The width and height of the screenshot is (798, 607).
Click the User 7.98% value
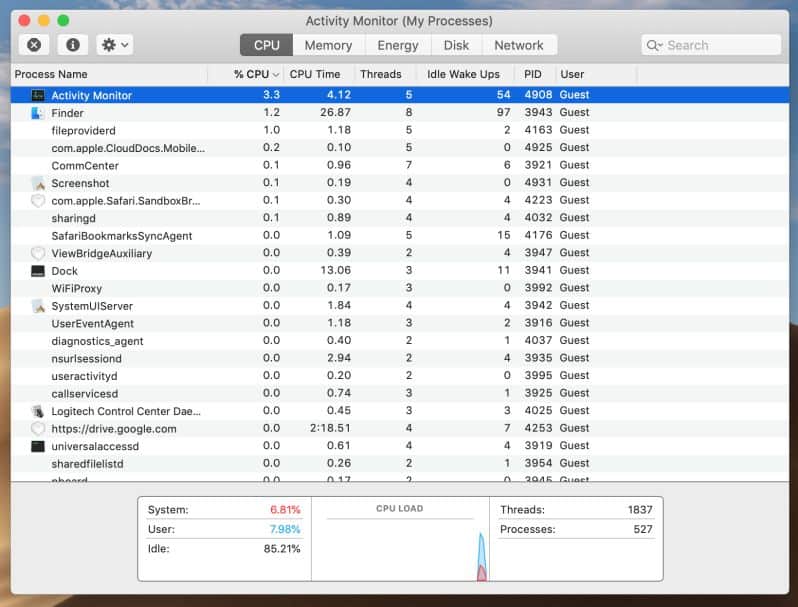click(x=284, y=530)
